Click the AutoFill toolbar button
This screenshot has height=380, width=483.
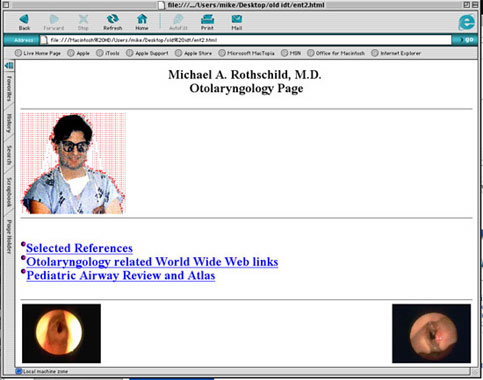point(178,22)
